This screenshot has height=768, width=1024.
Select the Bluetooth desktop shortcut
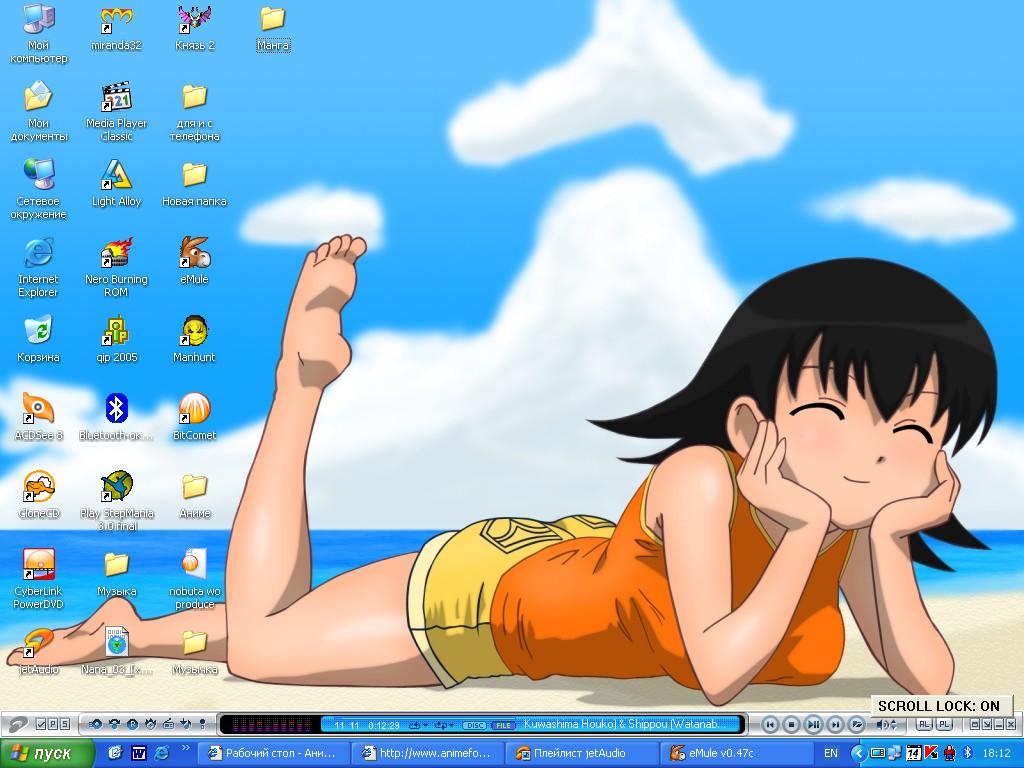(116, 417)
